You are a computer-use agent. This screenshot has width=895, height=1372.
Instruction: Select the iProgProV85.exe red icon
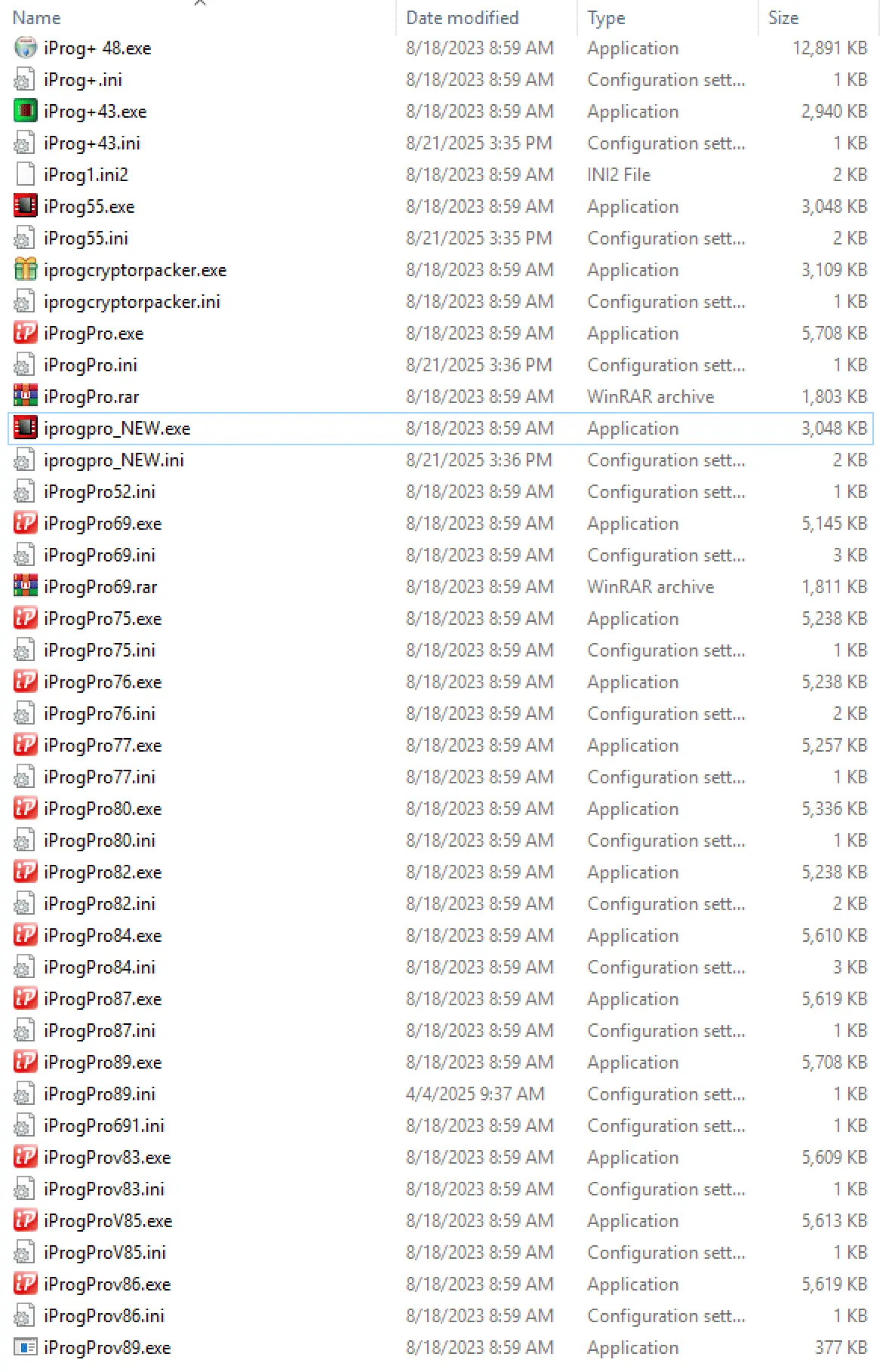(25, 1221)
